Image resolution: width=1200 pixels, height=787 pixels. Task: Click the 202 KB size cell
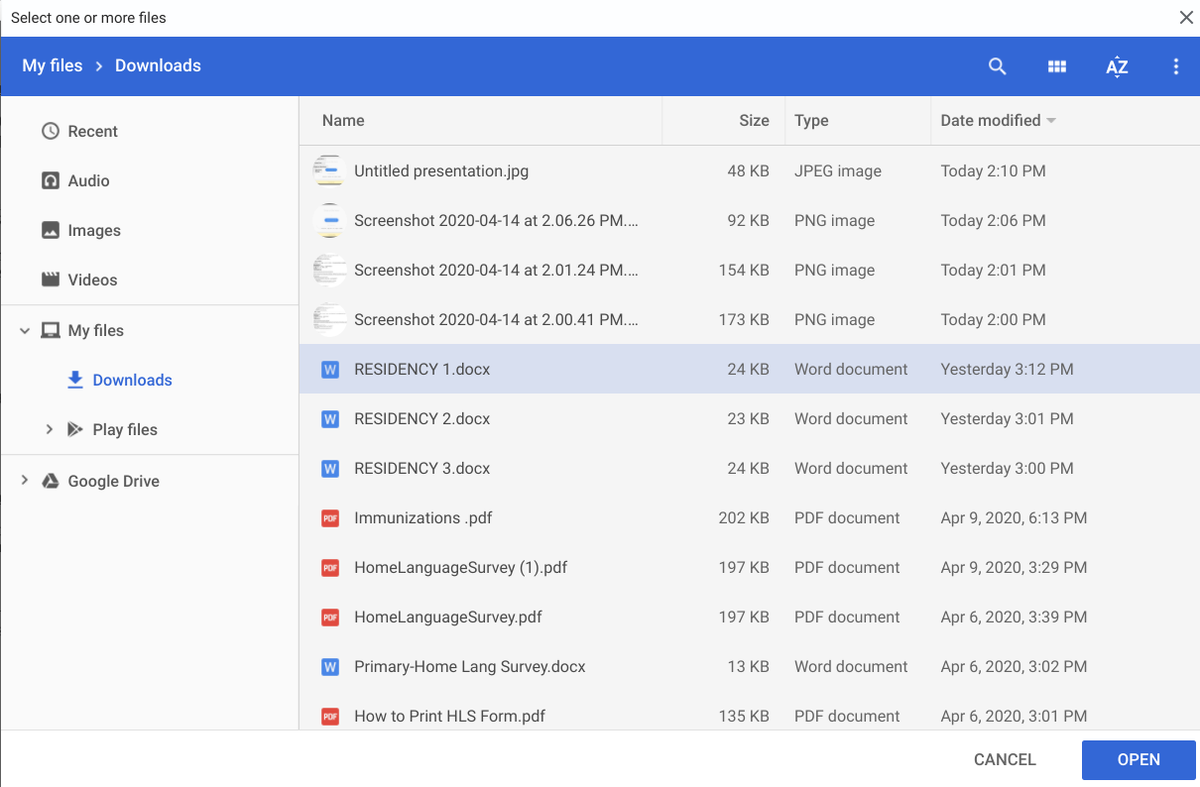point(744,518)
